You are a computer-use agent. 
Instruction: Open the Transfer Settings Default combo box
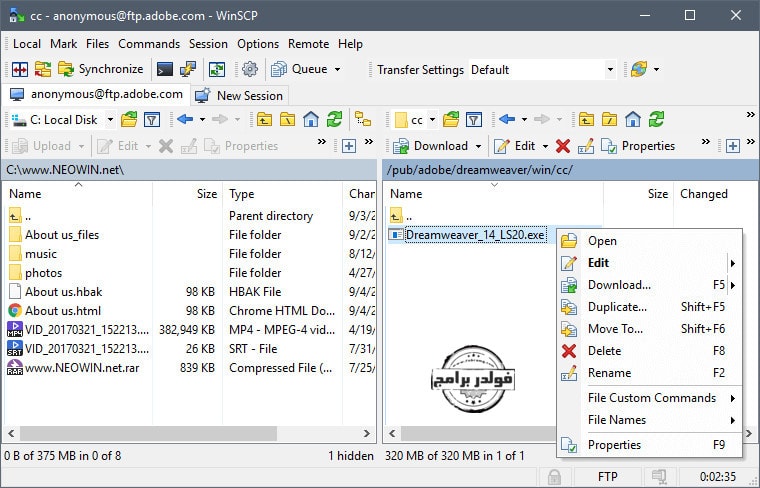pyautogui.click(x=542, y=70)
